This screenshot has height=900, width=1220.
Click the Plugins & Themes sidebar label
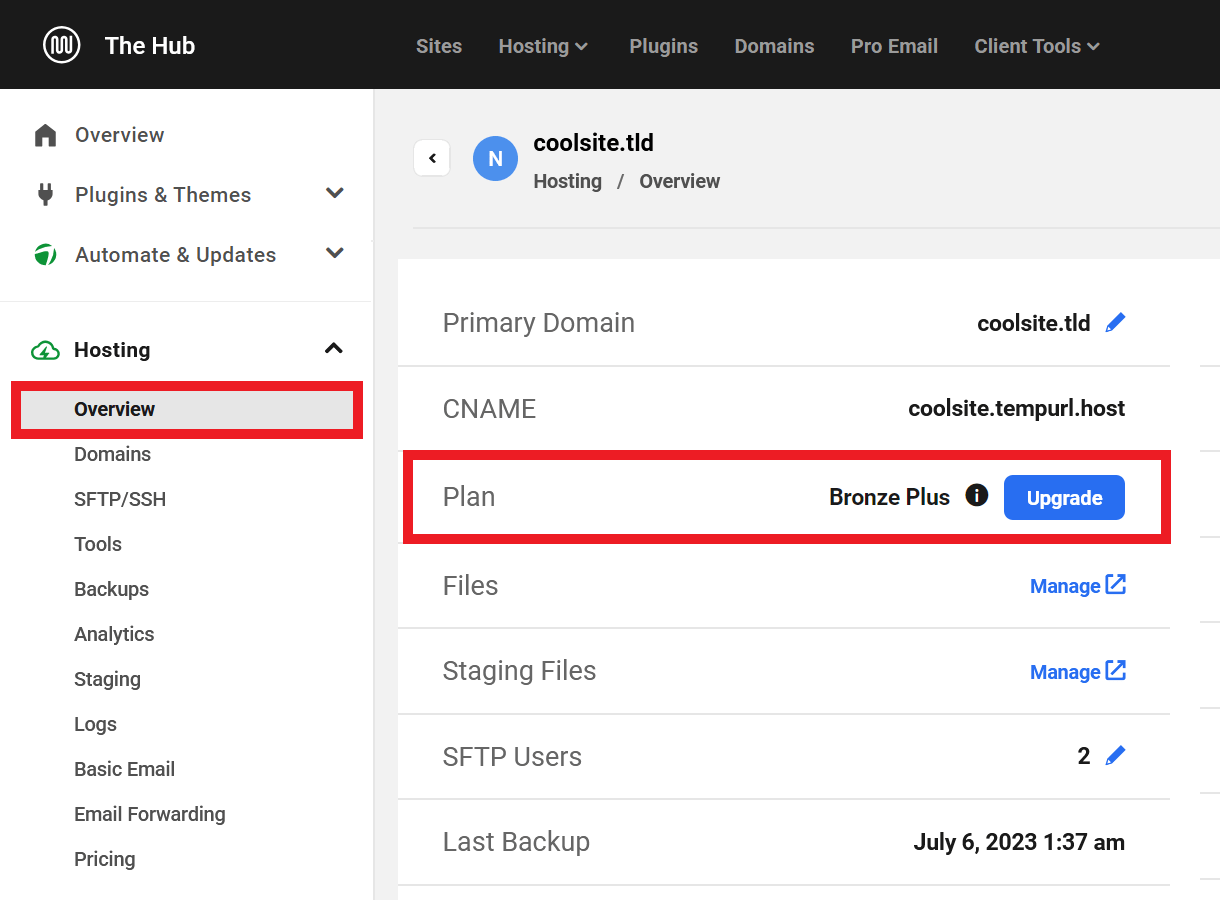pos(163,195)
